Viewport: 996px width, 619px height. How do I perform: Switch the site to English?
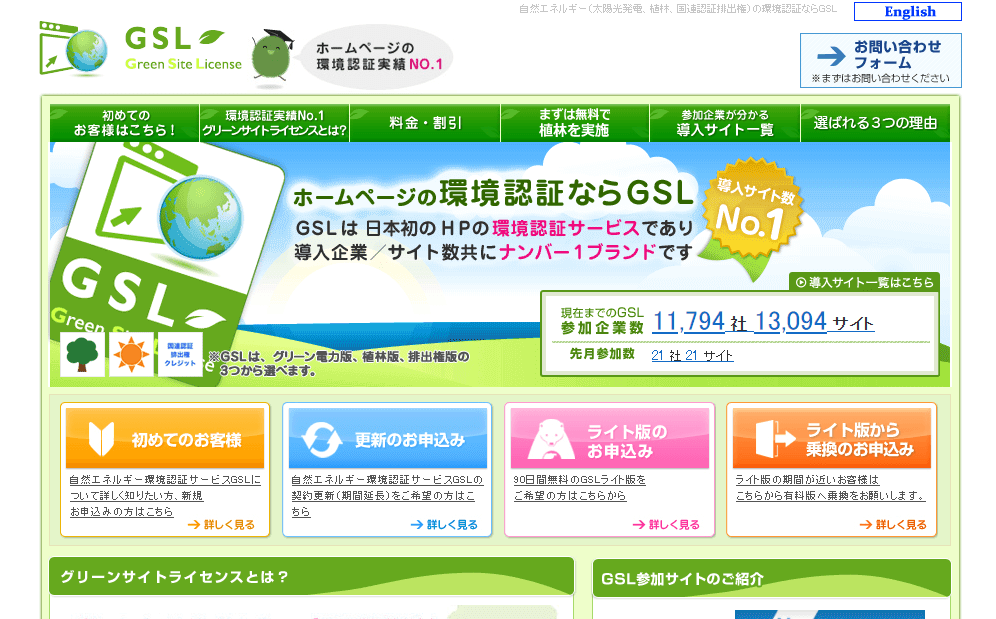pyautogui.click(x=908, y=11)
